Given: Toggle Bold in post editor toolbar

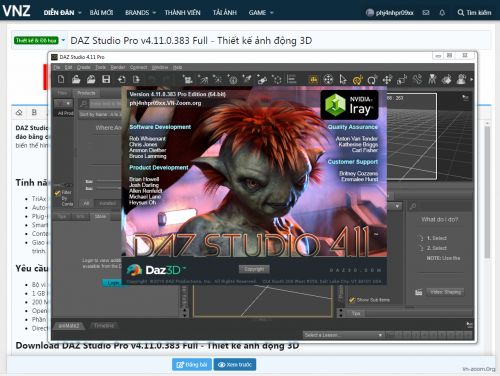Looking at the screenshot, I should tap(34, 113).
